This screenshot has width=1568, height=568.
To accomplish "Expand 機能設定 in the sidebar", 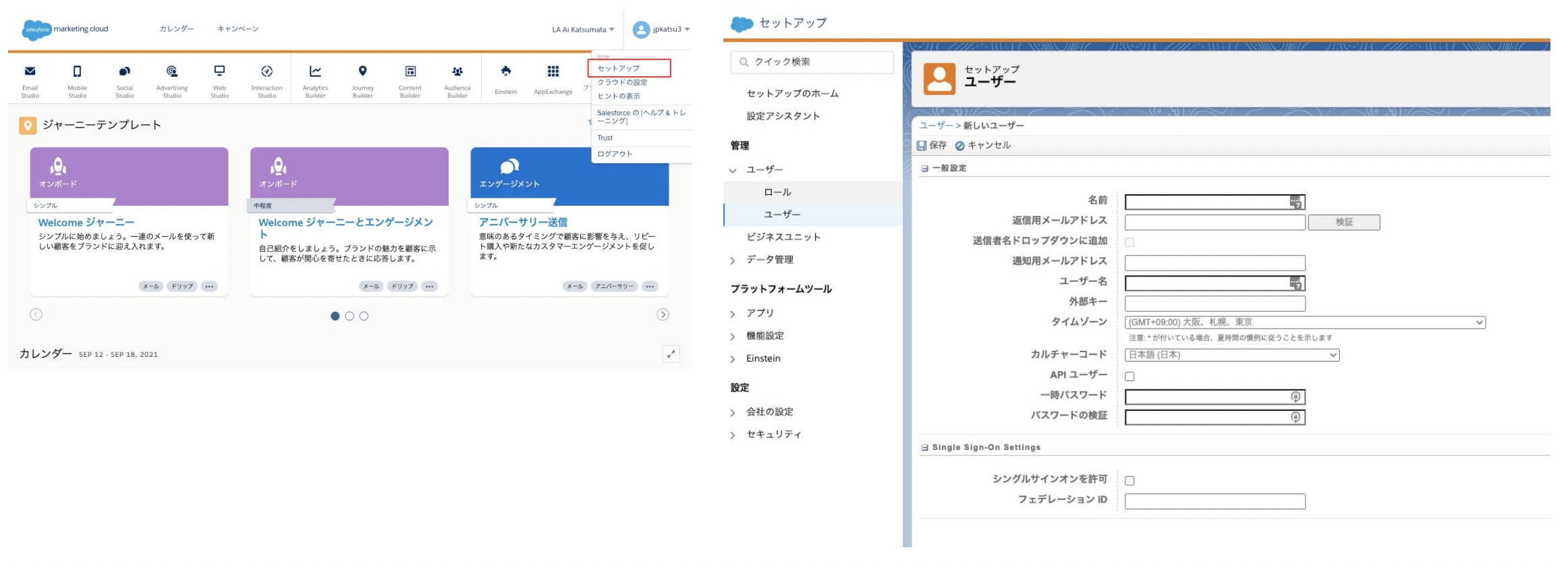I will (733, 337).
